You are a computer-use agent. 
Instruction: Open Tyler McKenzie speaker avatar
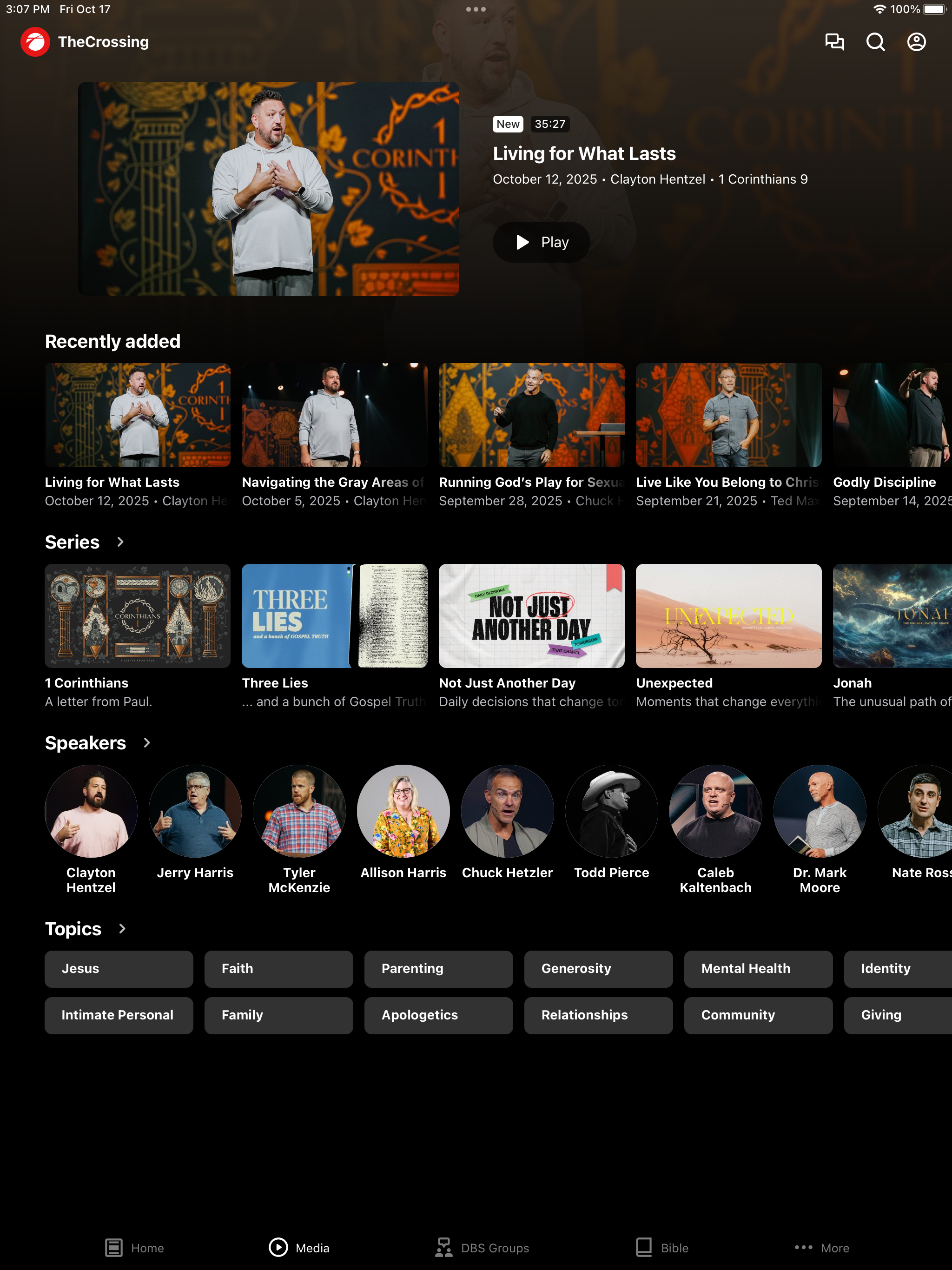pos(299,811)
